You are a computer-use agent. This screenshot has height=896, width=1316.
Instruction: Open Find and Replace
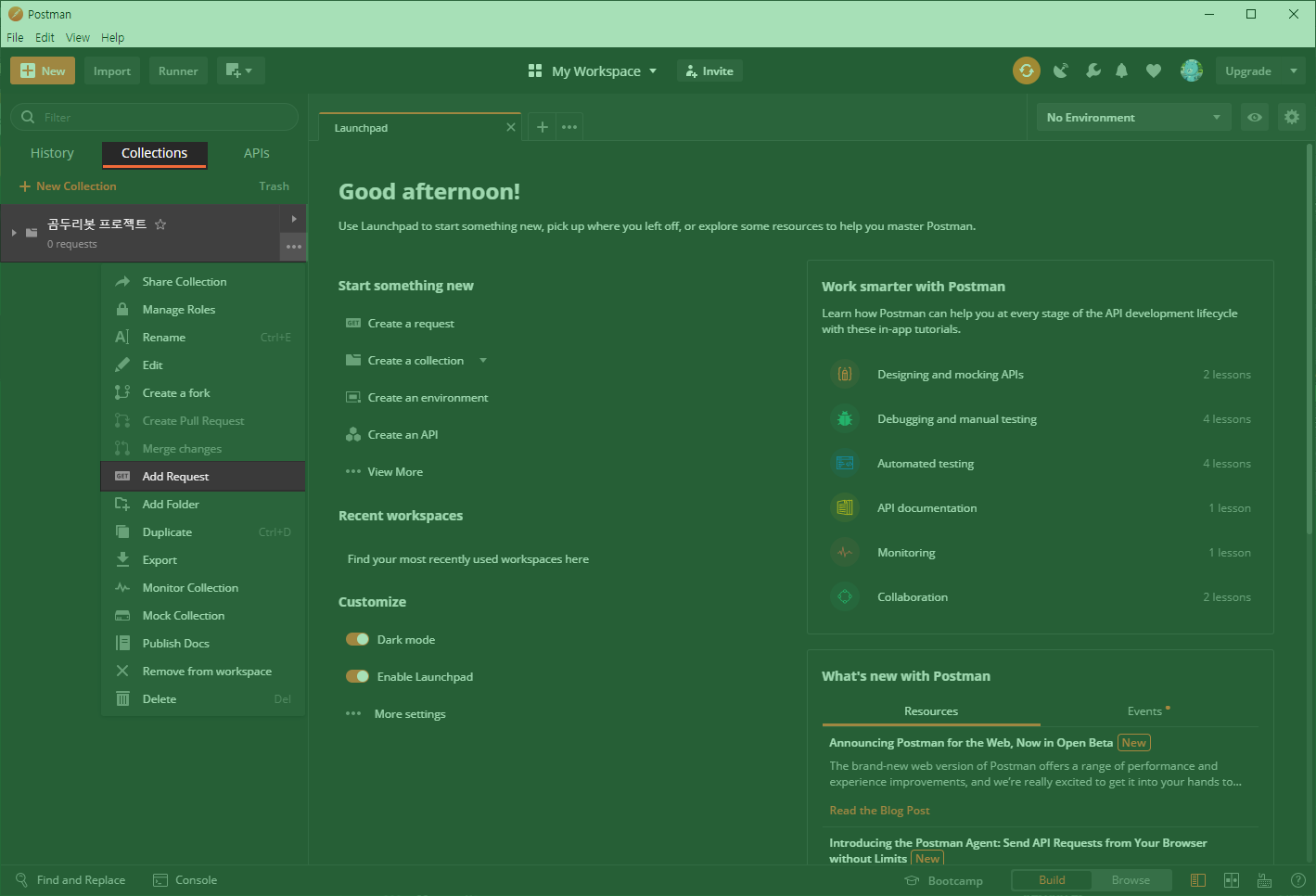coord(70,880)
